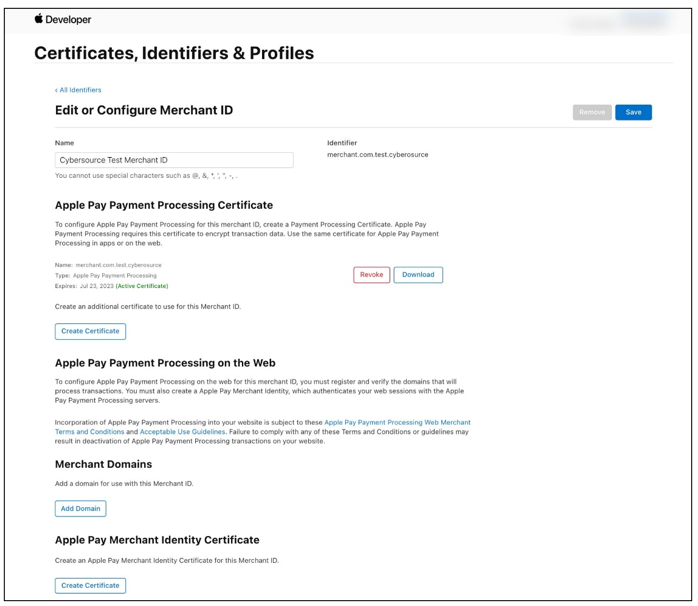Create Certificate under Merchant Identity Certificate
The width and height of the screenshot is (698, 606).
(90, 585)
